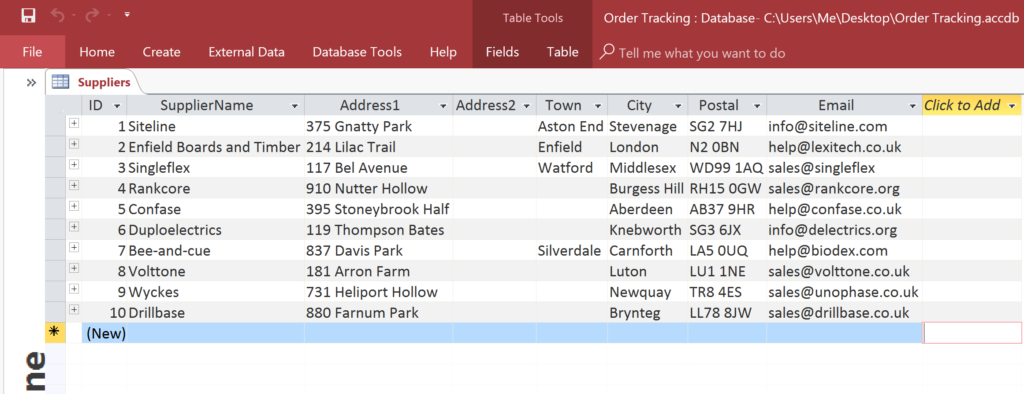Switch to the Database Tools ribbon tab
The width and height of the screenshot is (1024, 394).
tap(357, 52)
